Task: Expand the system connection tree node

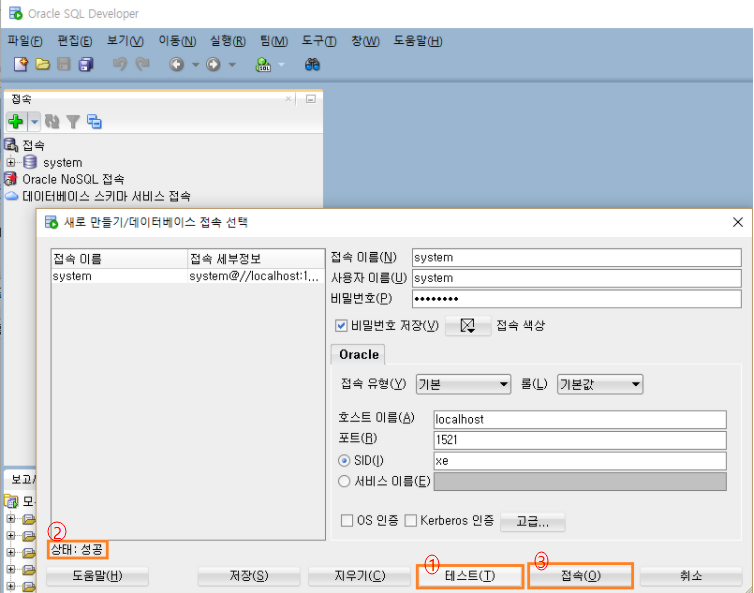Action: (11, 163)
